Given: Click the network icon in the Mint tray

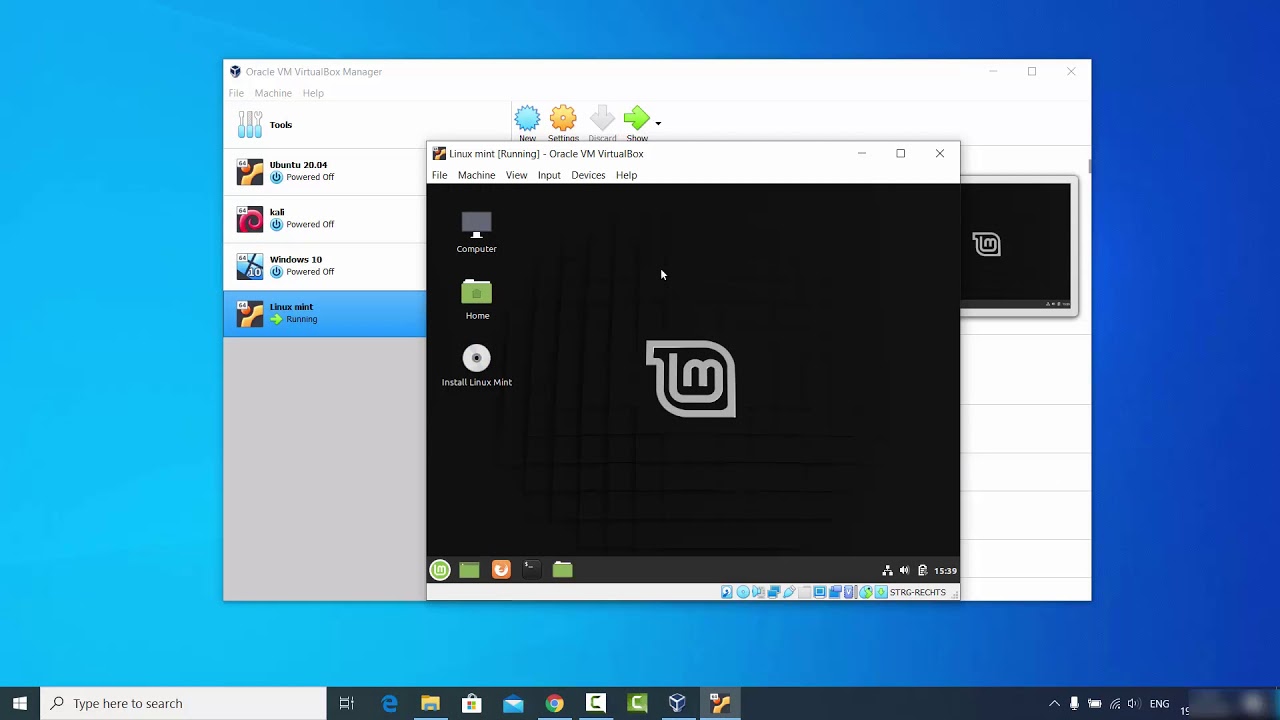Looking at the screenshot, I should 887,571.
